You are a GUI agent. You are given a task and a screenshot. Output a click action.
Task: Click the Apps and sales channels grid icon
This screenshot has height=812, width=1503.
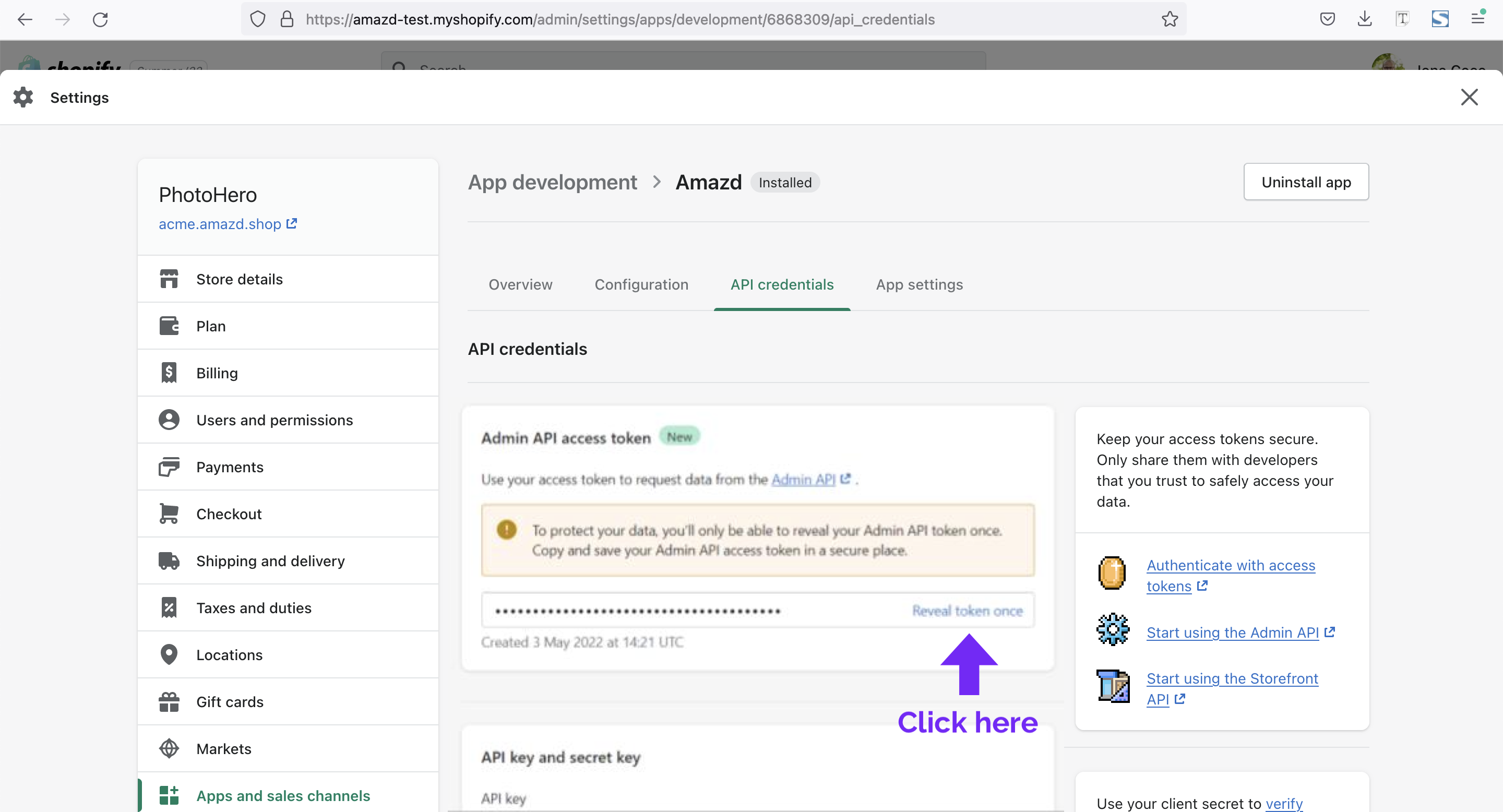tap(169, 796)
